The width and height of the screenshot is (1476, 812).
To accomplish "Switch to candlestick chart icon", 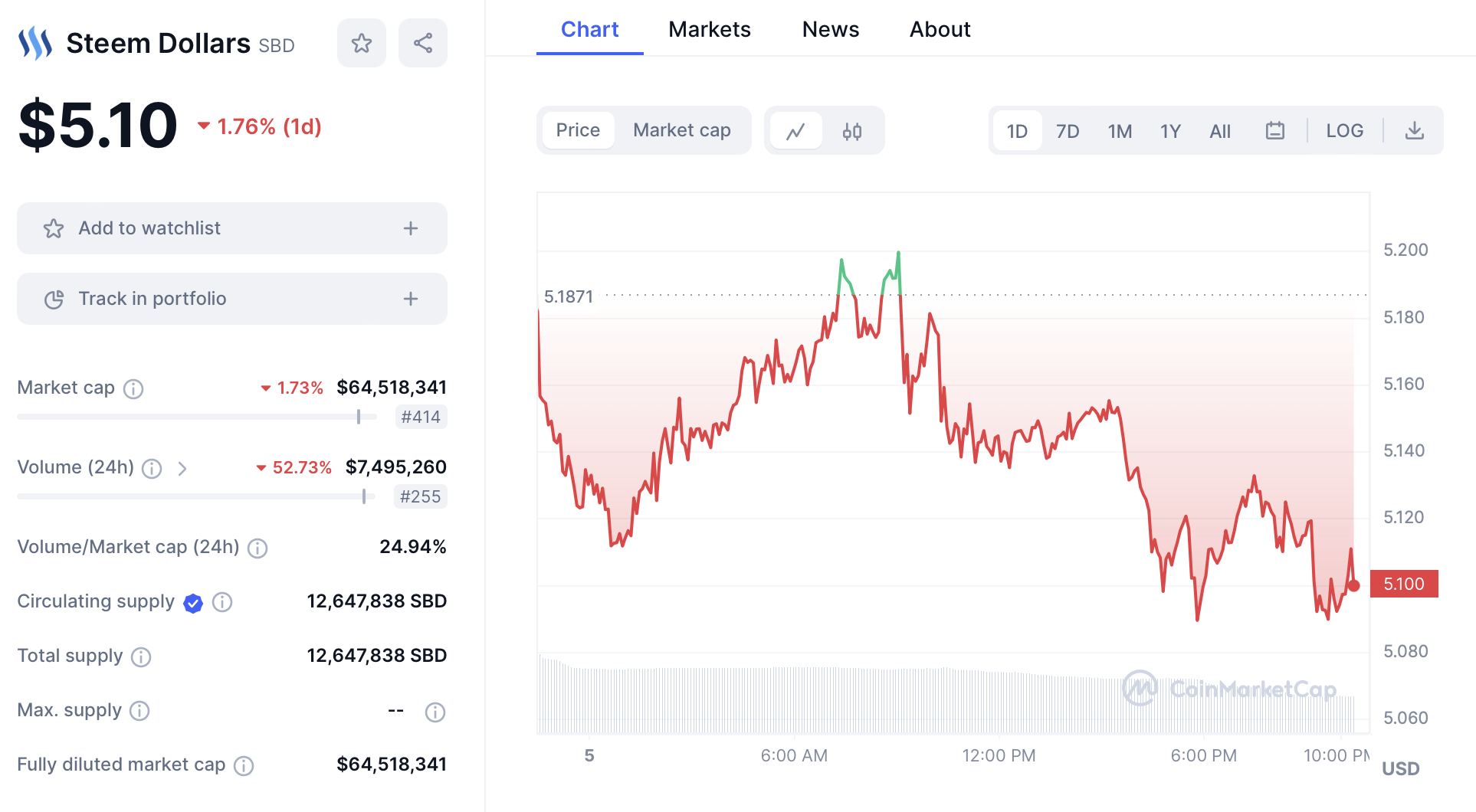I will point(852,131).
